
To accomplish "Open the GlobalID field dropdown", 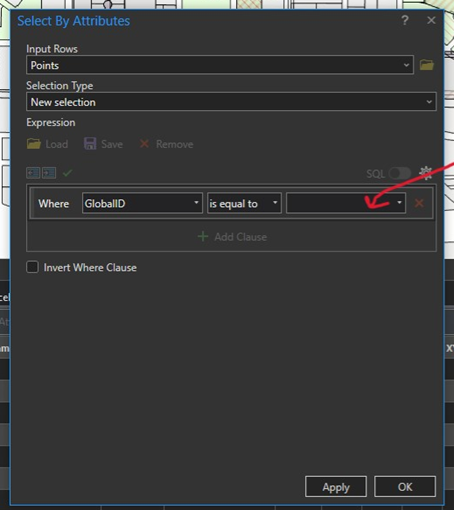I will 142,203.
